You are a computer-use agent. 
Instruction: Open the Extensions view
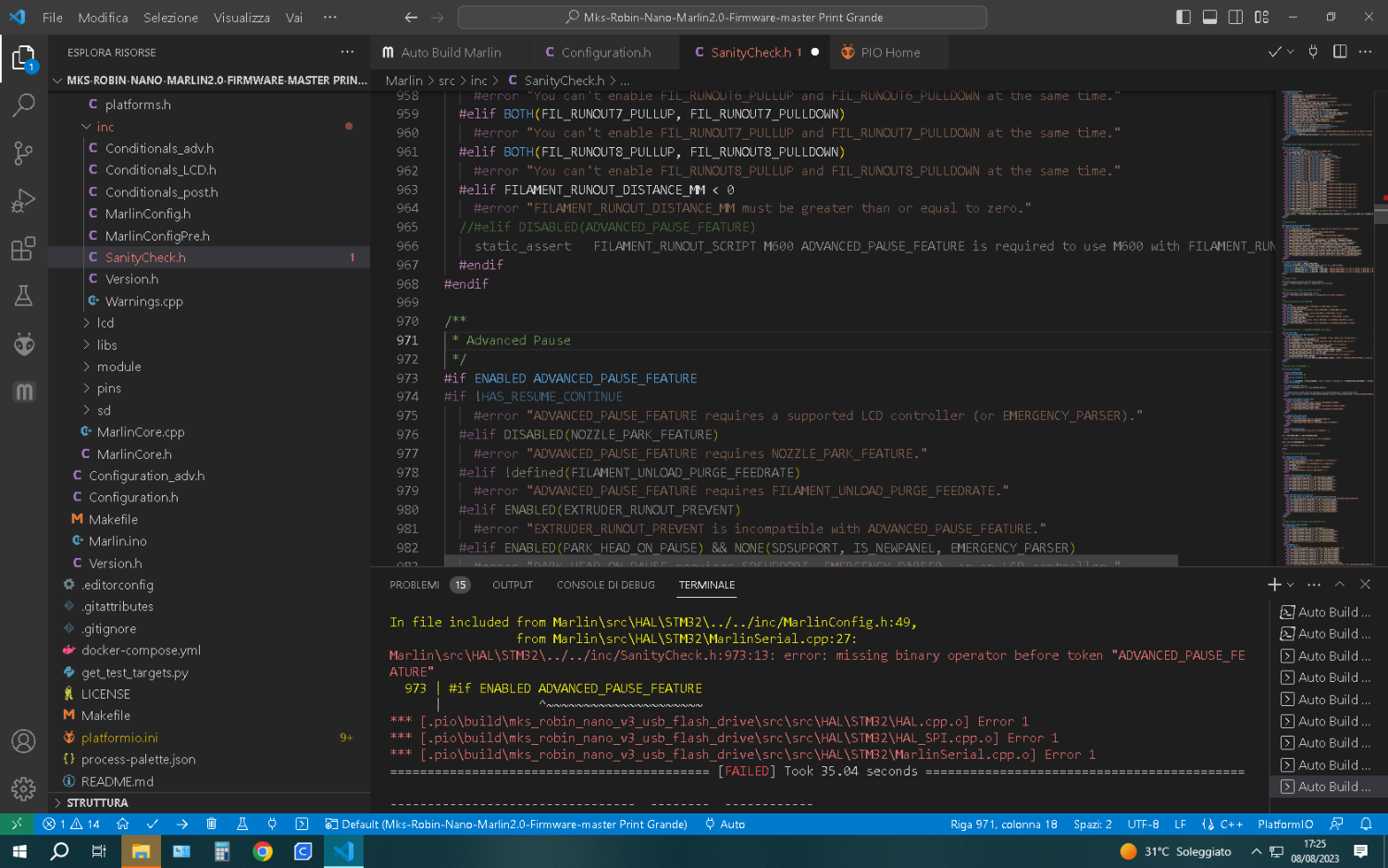click(24, 249)
